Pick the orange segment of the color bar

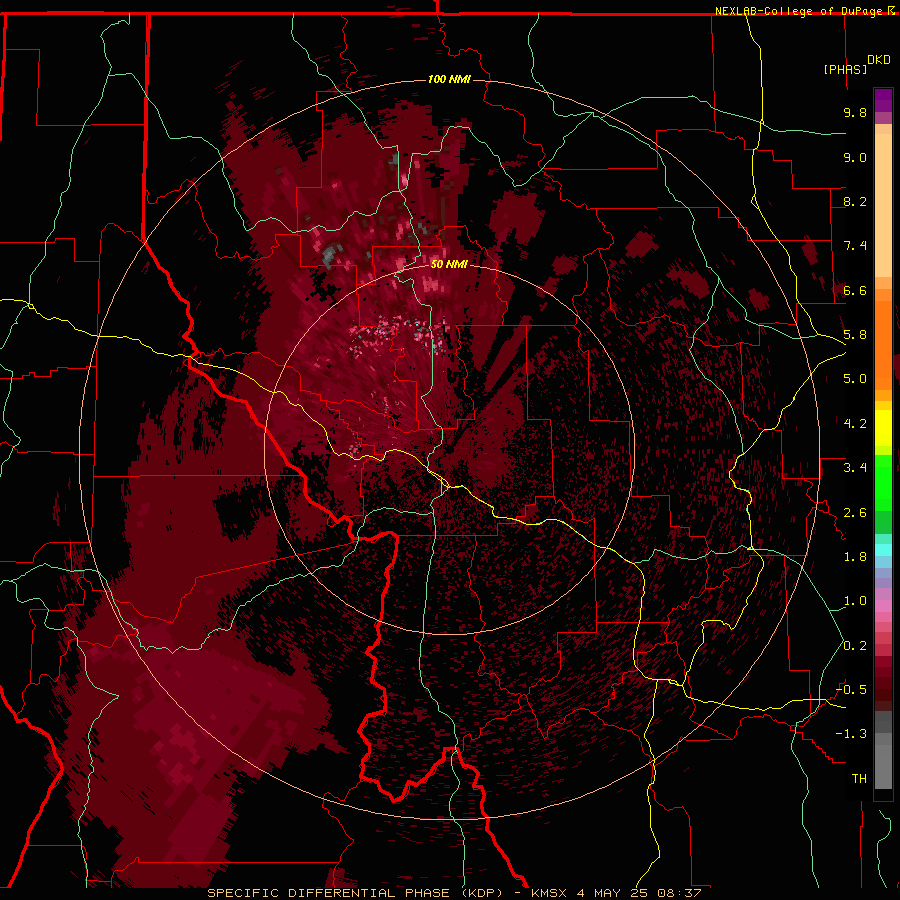883,344
